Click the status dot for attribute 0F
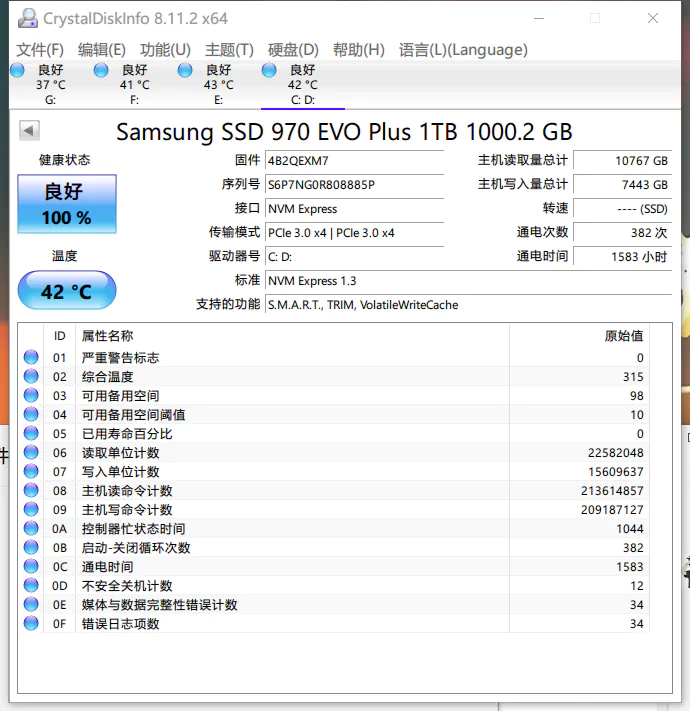 point(31,623)
